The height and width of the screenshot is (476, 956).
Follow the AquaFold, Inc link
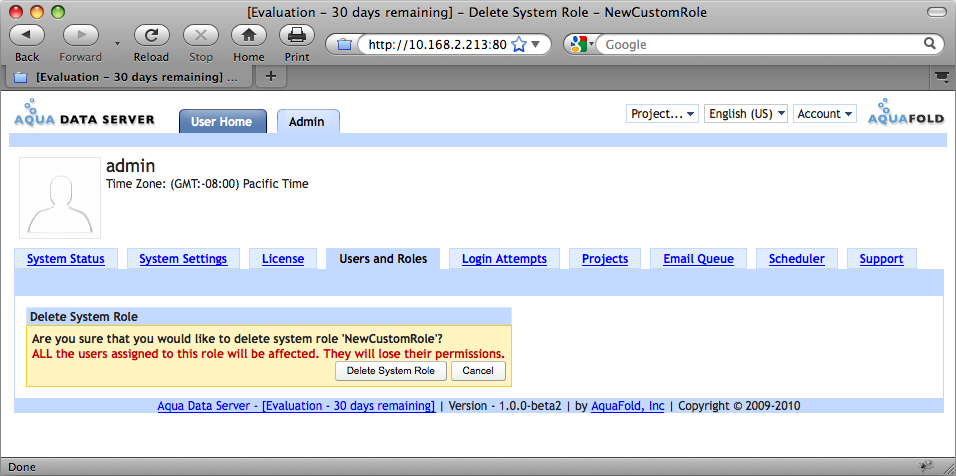pos(627,406)
